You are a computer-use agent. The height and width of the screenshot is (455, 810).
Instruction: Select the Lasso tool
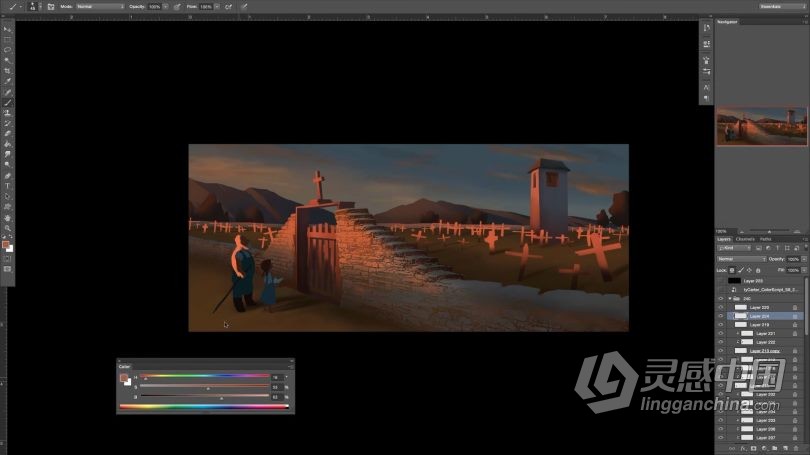7,50
